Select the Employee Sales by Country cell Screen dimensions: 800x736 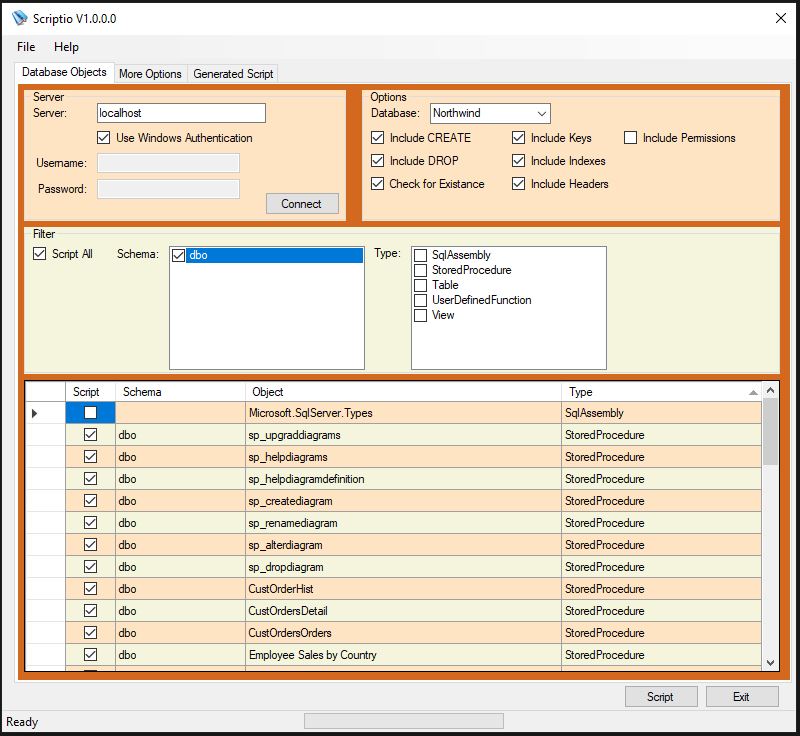403,654
